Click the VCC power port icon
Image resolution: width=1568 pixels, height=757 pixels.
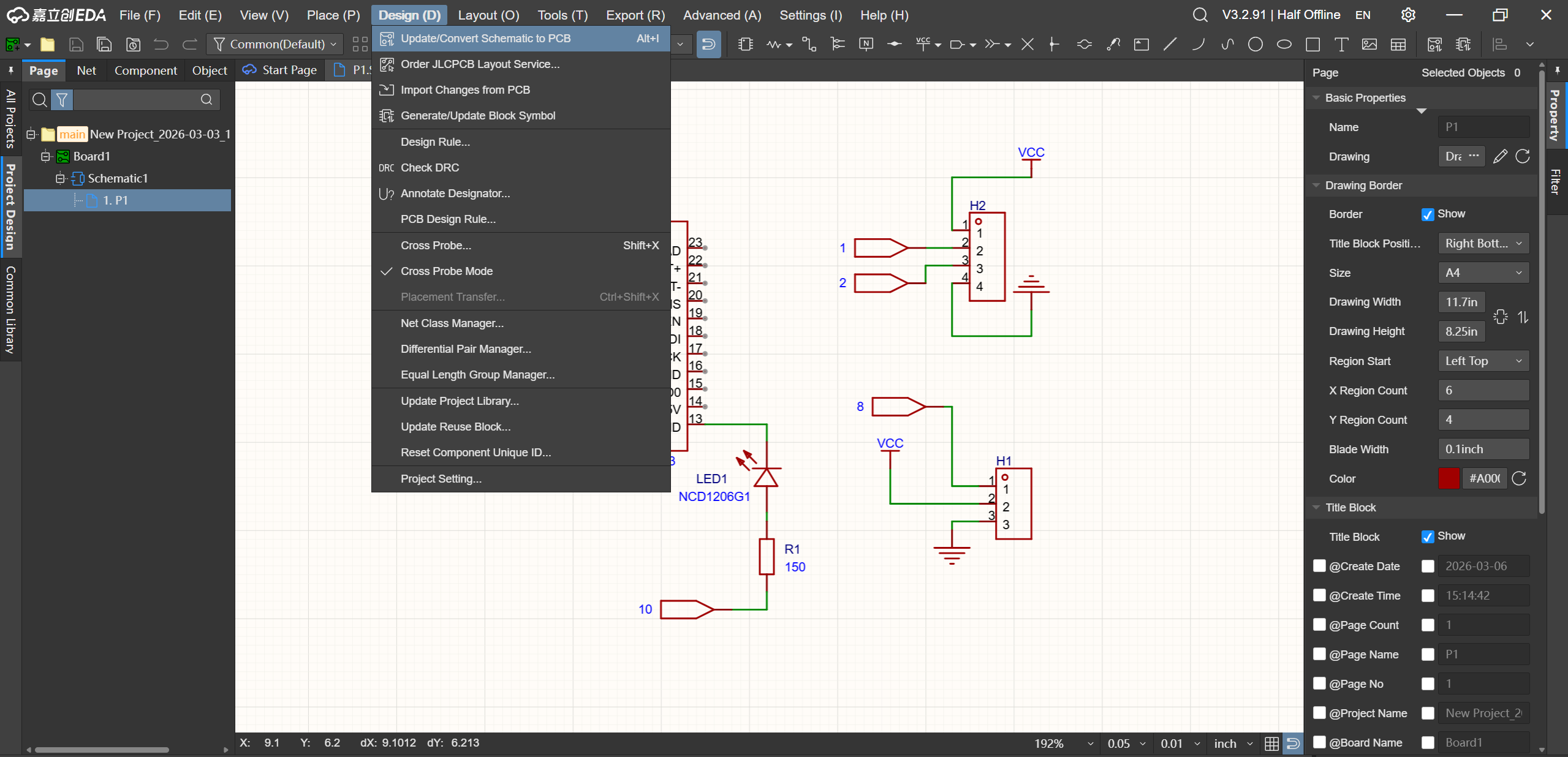point(923,44)
